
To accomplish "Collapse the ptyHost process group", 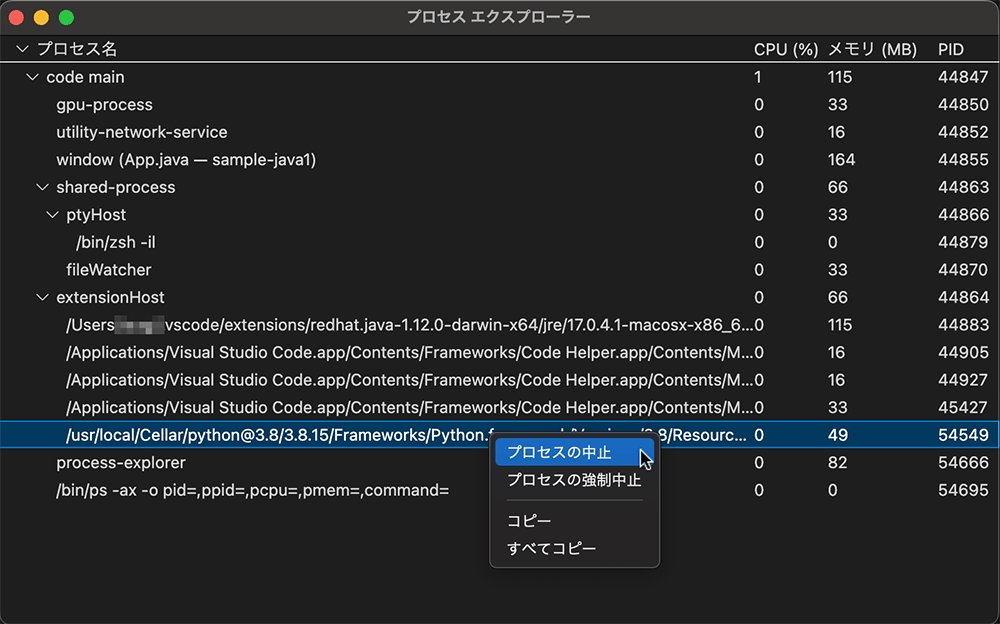I will pyautogui.click(x=52, y=215).
